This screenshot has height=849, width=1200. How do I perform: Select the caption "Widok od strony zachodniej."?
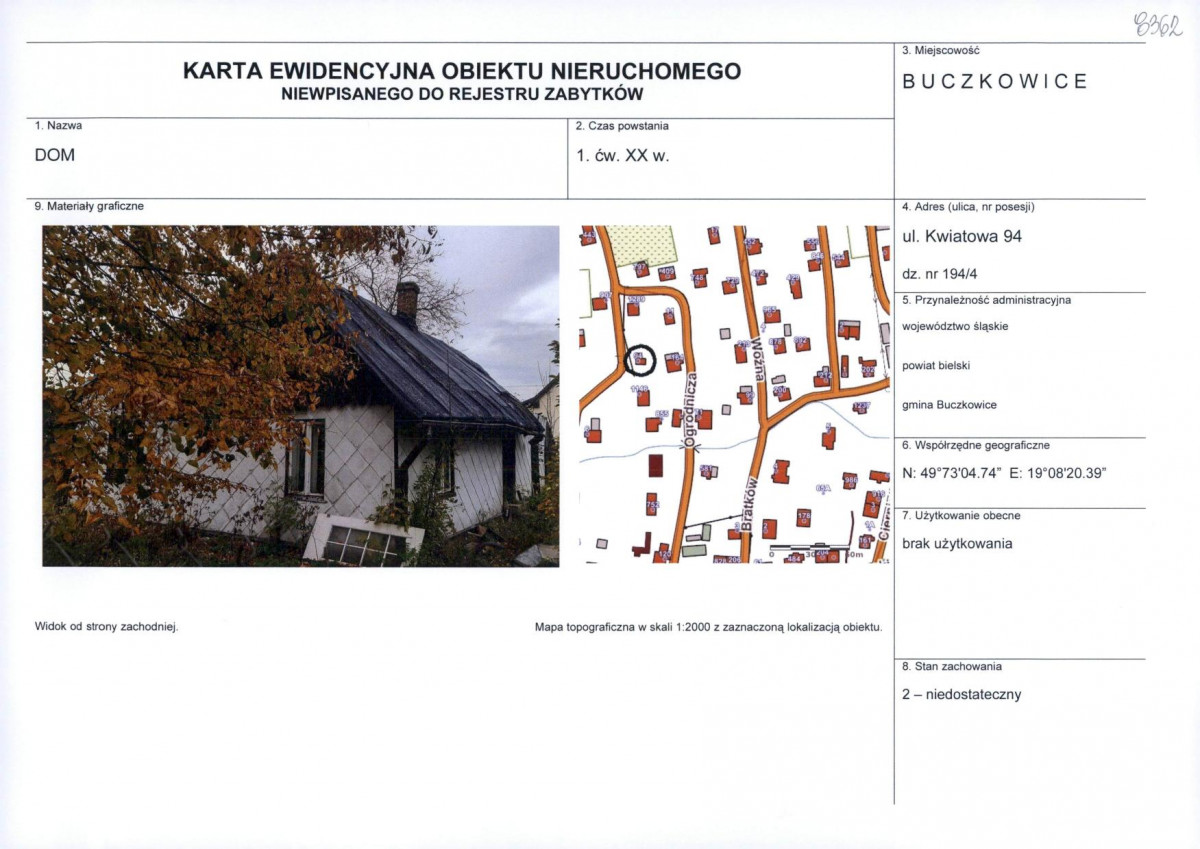point(106,627)
